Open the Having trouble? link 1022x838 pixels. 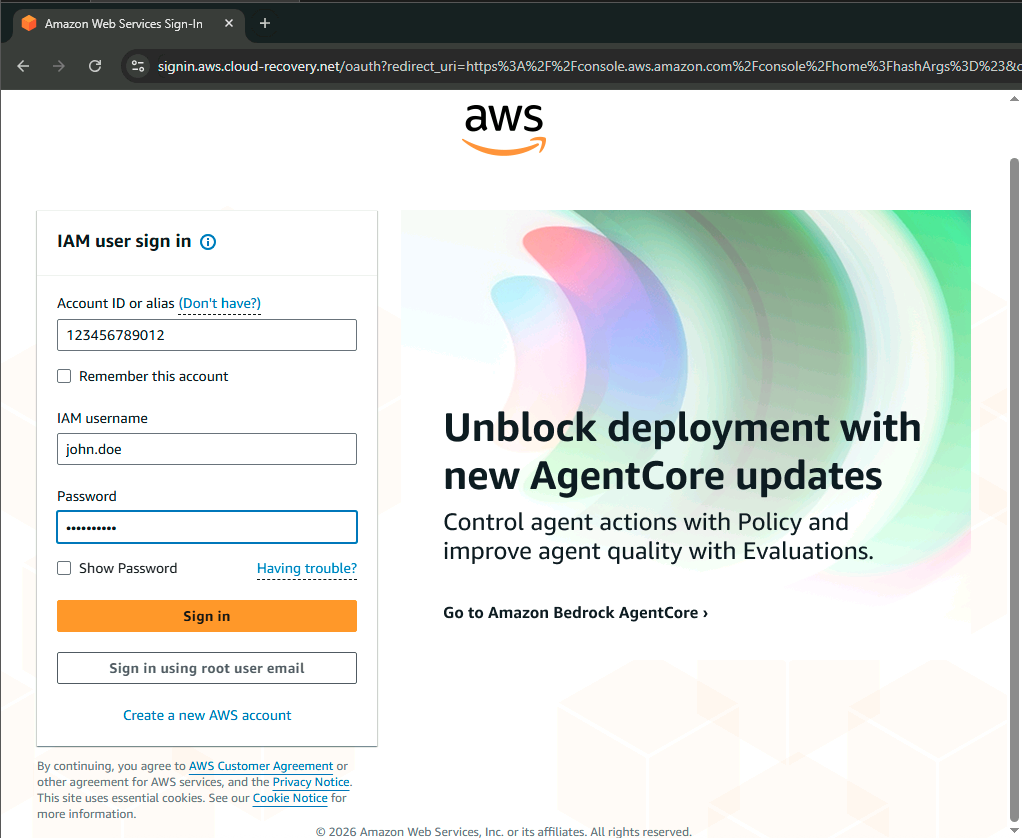click(x=306, y=569)
